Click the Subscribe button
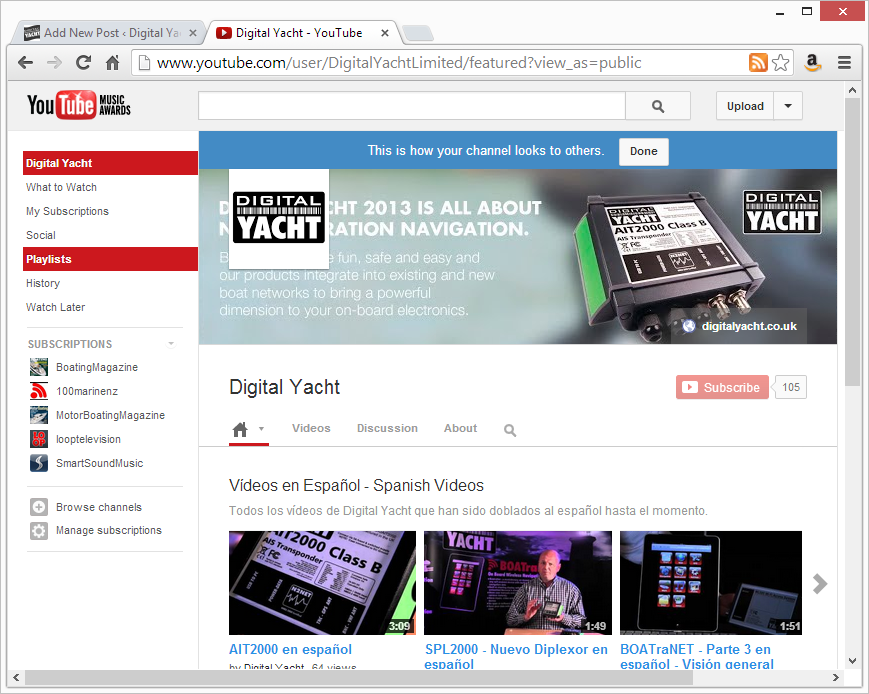Screen dimensions: 869x694 (722, 387)
